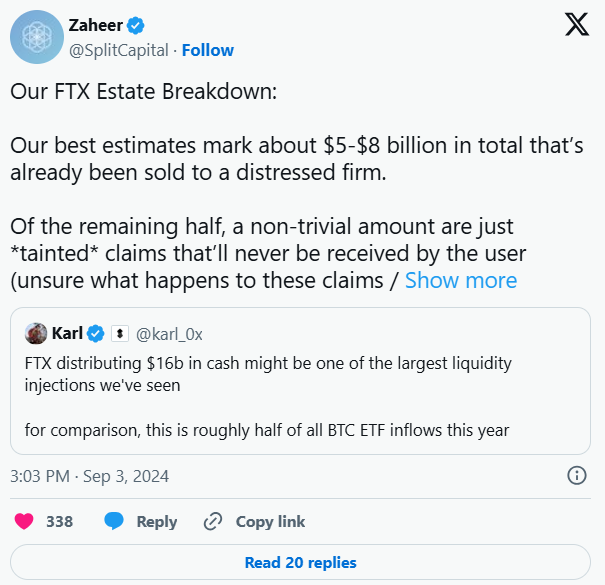Image resolution: width=605 pixels, height=585 pixels.
Task: Click the tweet info circle icon
Action: click(x=577, y=475)
